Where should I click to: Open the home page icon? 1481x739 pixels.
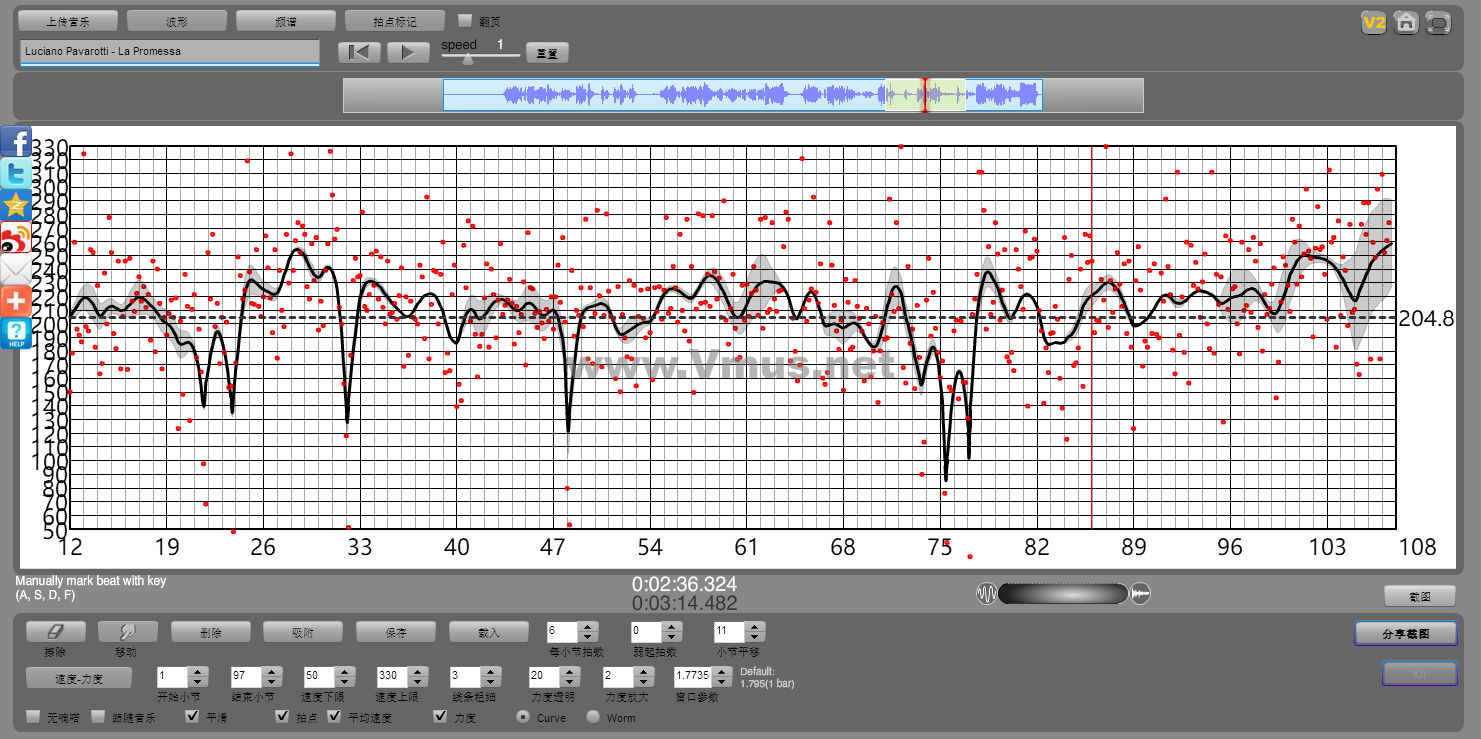coord(1406,23)
